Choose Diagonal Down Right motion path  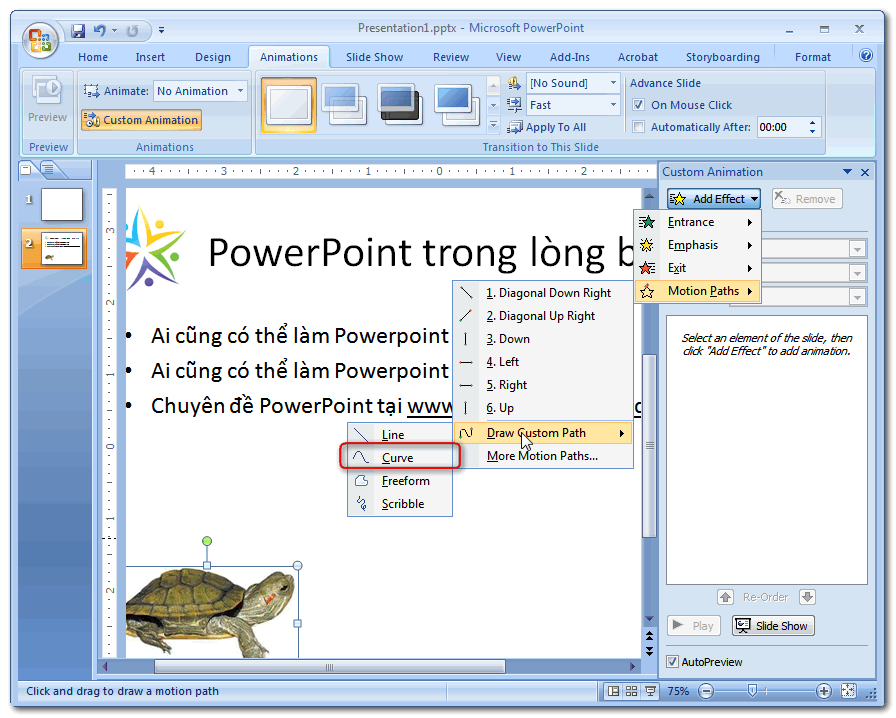[x=543, y=293]
